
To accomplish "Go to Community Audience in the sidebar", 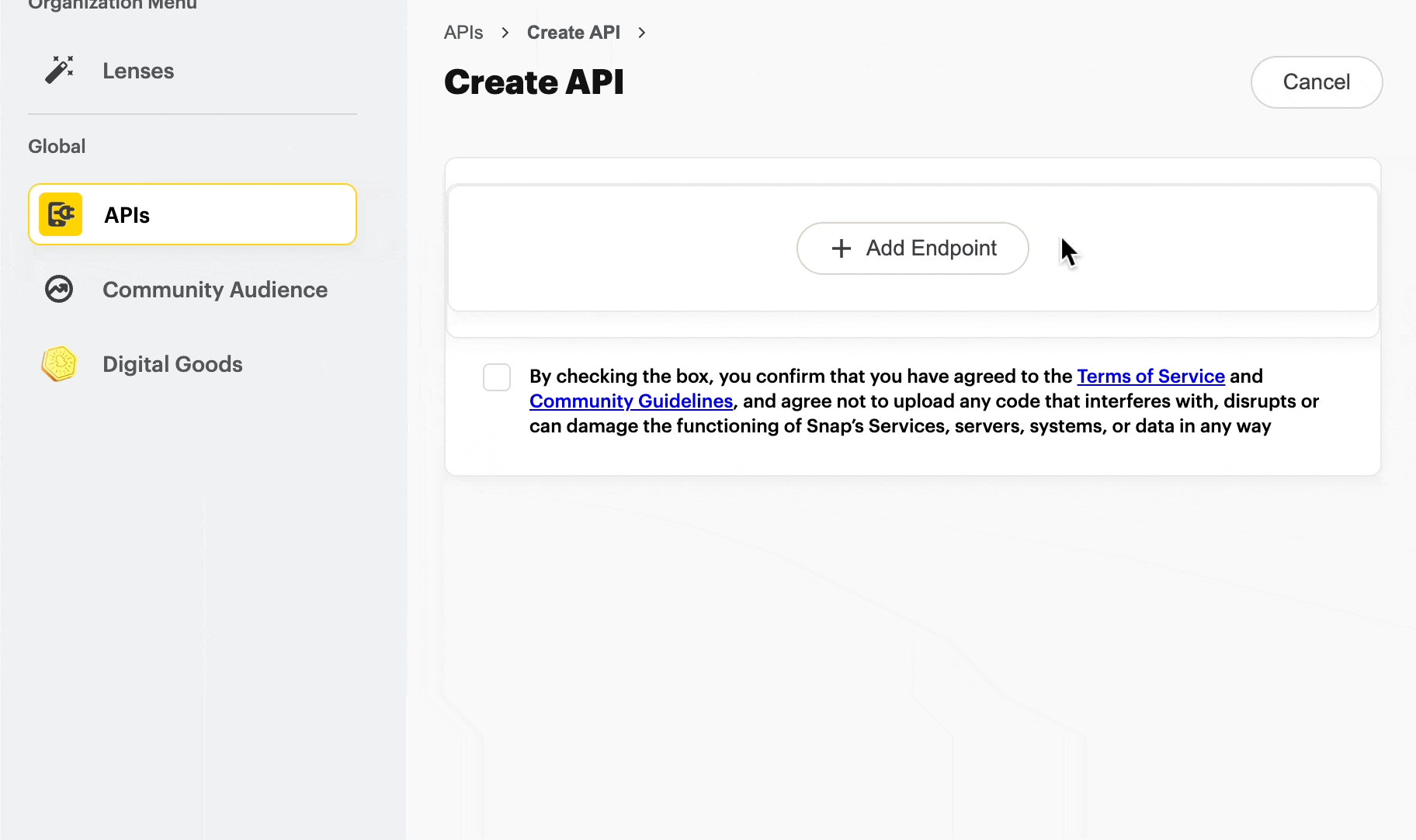I will [x=215, y=290].
